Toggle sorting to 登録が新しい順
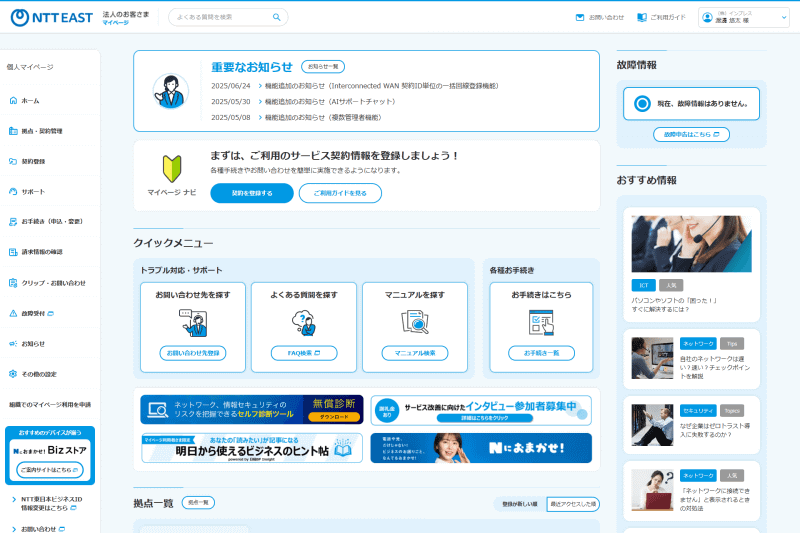This screenshot has width=800, height=533. (x=520, y=504)
